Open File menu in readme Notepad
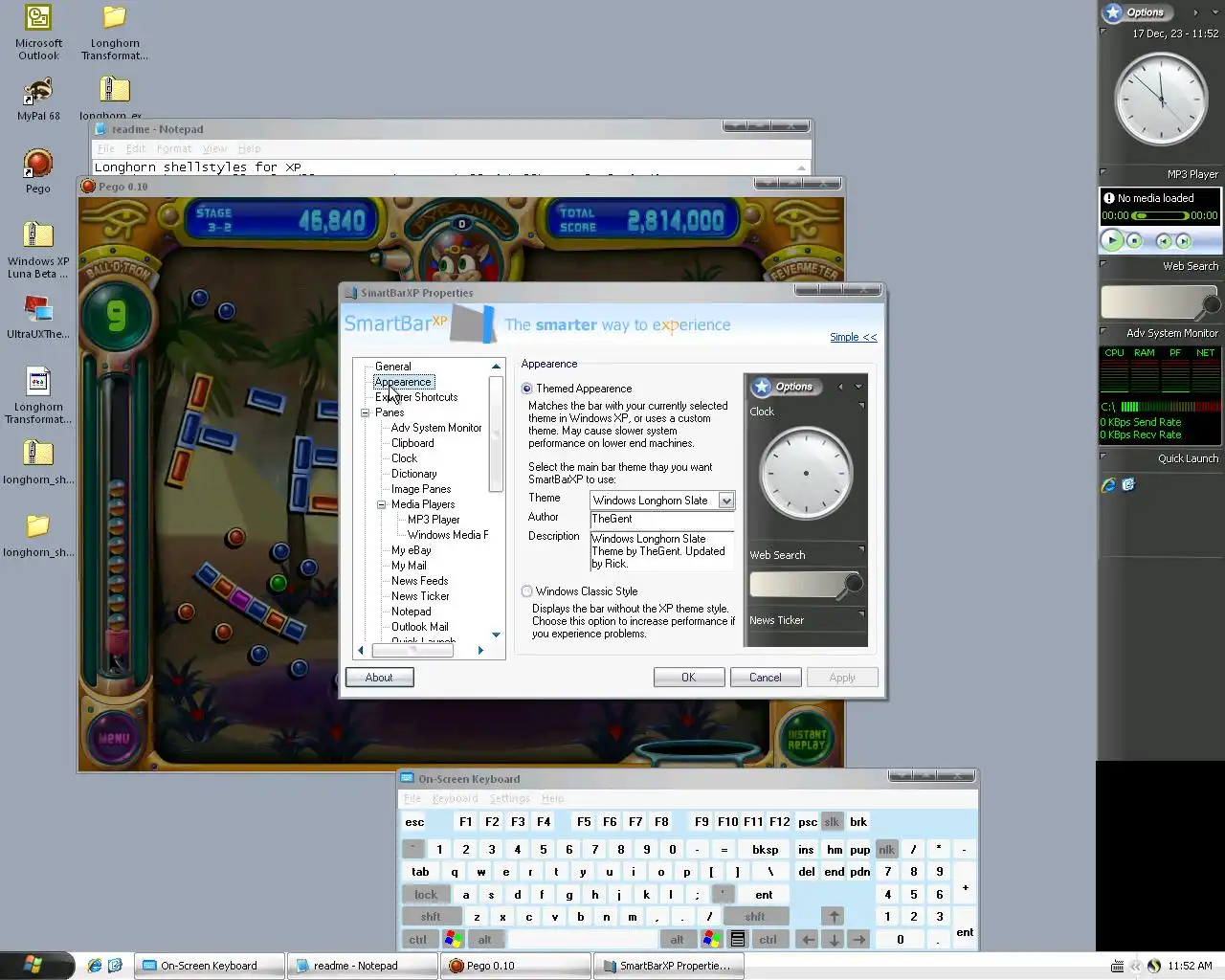 [x=106, y=148]
